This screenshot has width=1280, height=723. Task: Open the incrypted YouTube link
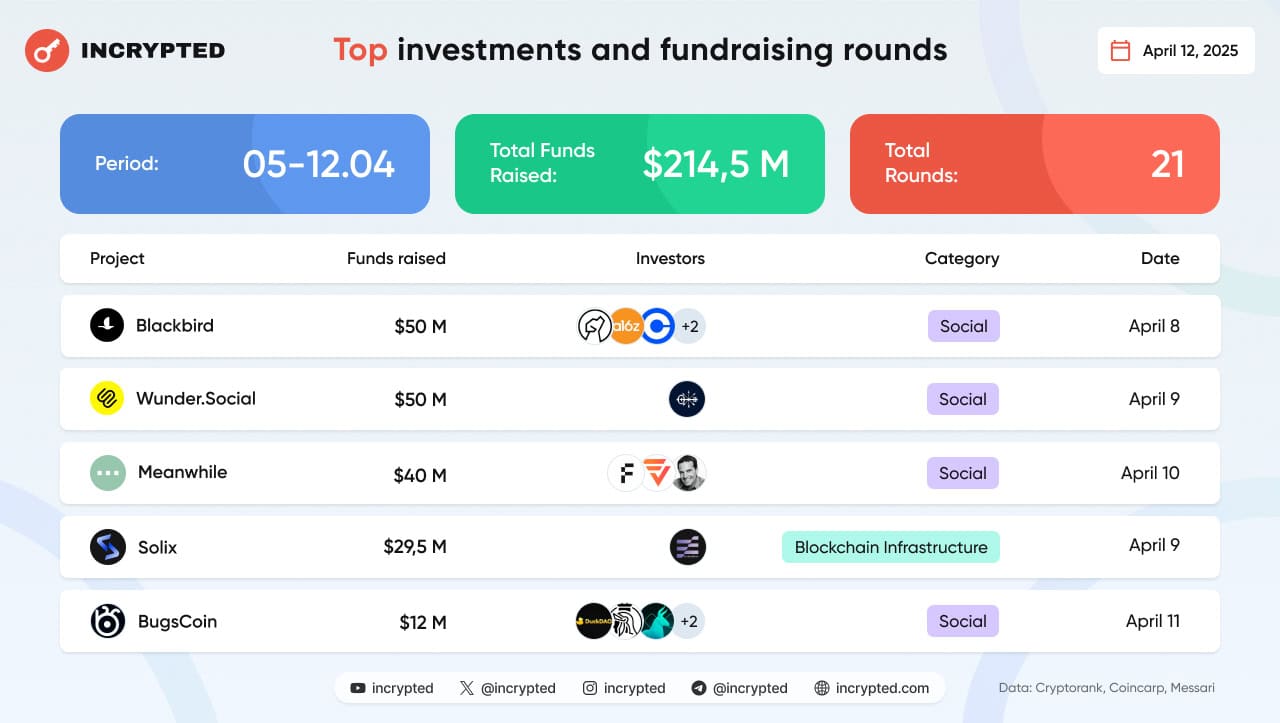pos(392,688)
